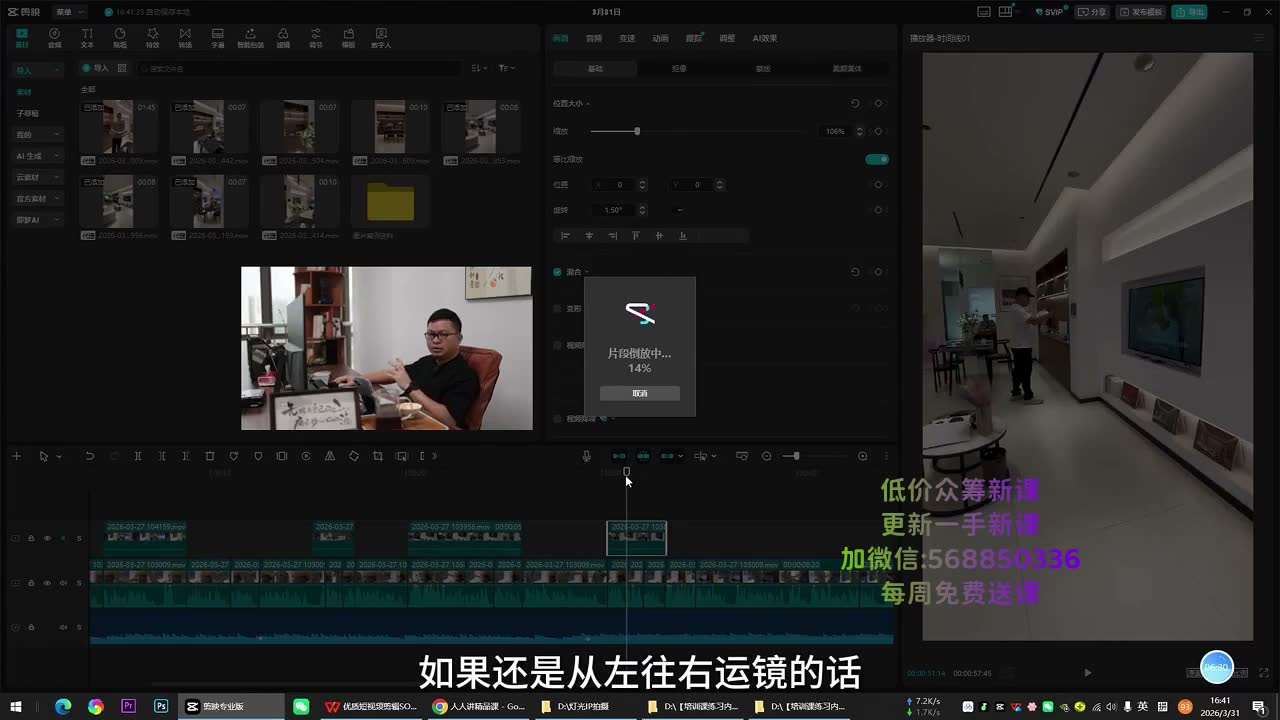This screenshot has height=720, width=1280.
Task: Open the 特效 effects tab
Action: tap(152, 38)
